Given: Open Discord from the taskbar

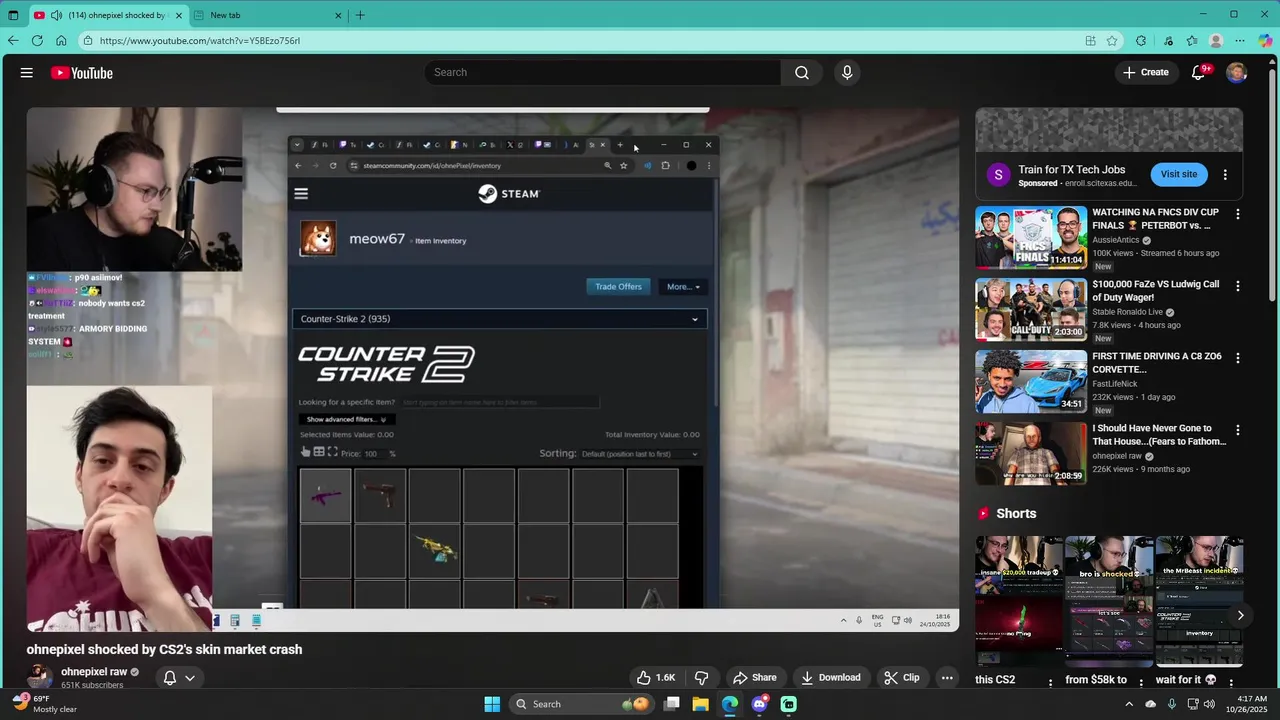Looking at the screenshot, I should coord(759,704).
